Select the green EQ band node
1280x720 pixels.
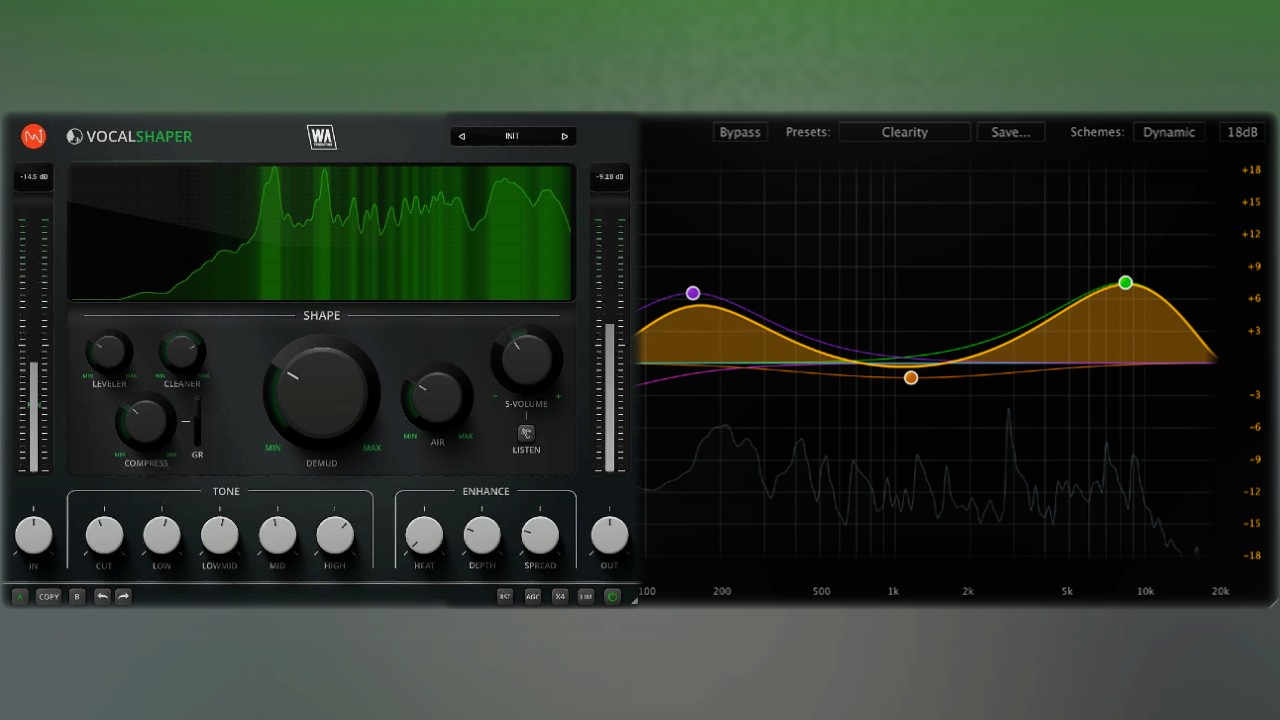(x=1126, y=283)
